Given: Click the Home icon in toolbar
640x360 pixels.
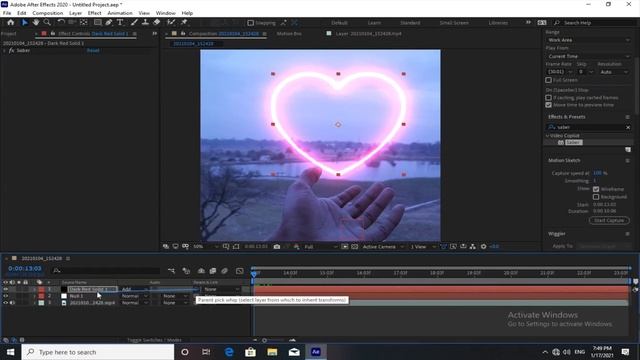Looking at the screenshot, I should pos(11,22).
